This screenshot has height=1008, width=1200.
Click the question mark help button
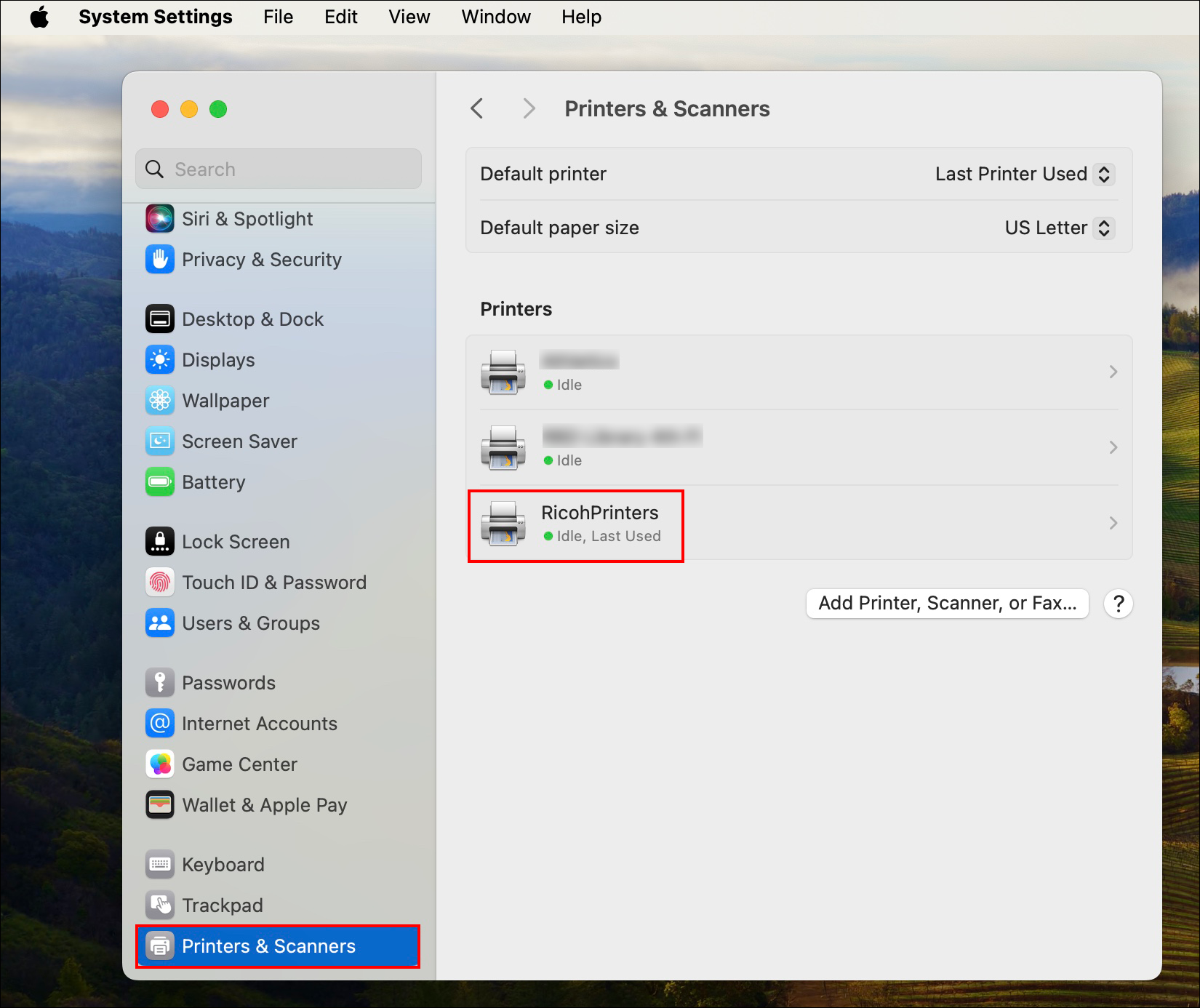click(x=1119, y=604)
